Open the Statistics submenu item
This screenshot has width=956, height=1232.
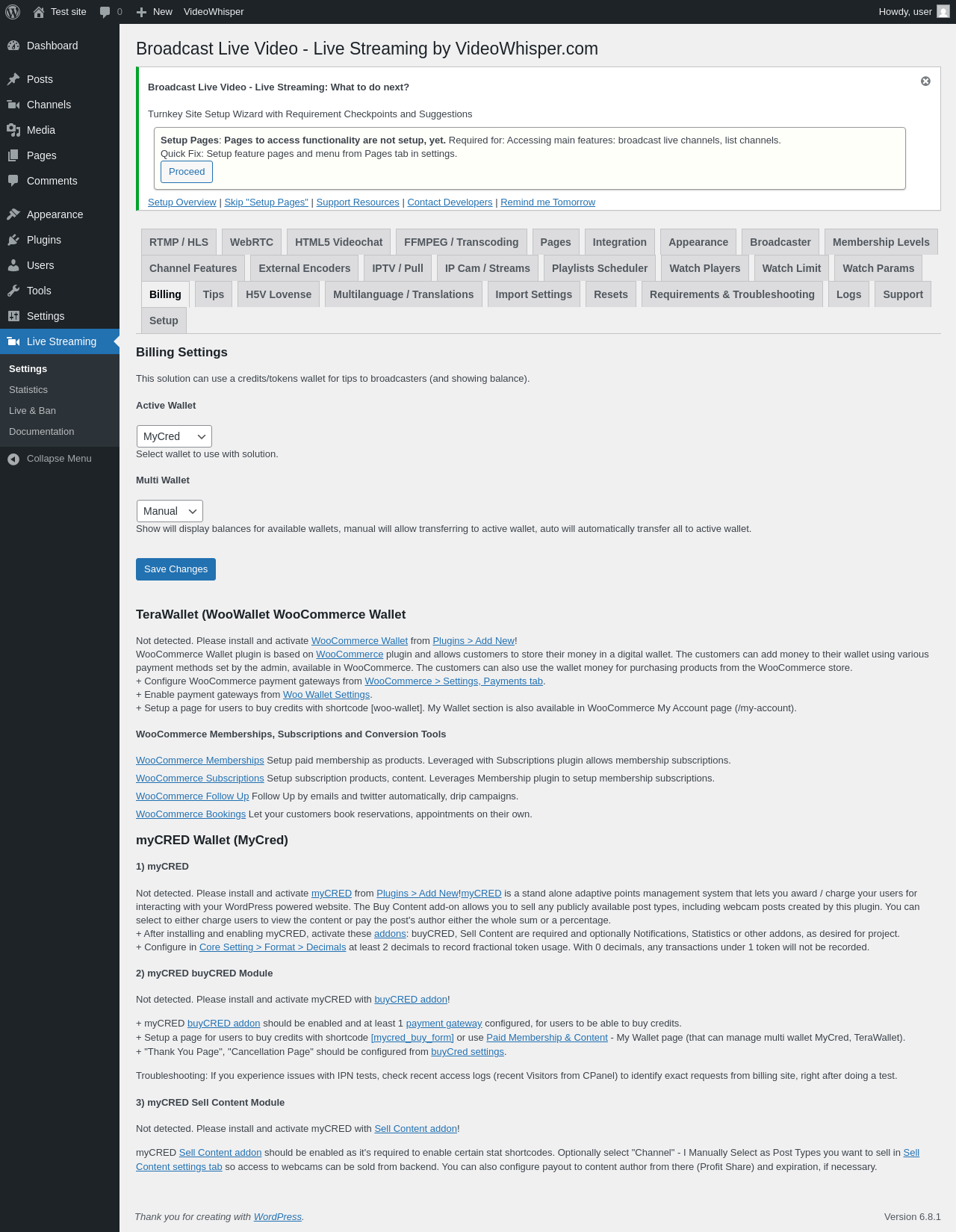[x=28, y=390]
